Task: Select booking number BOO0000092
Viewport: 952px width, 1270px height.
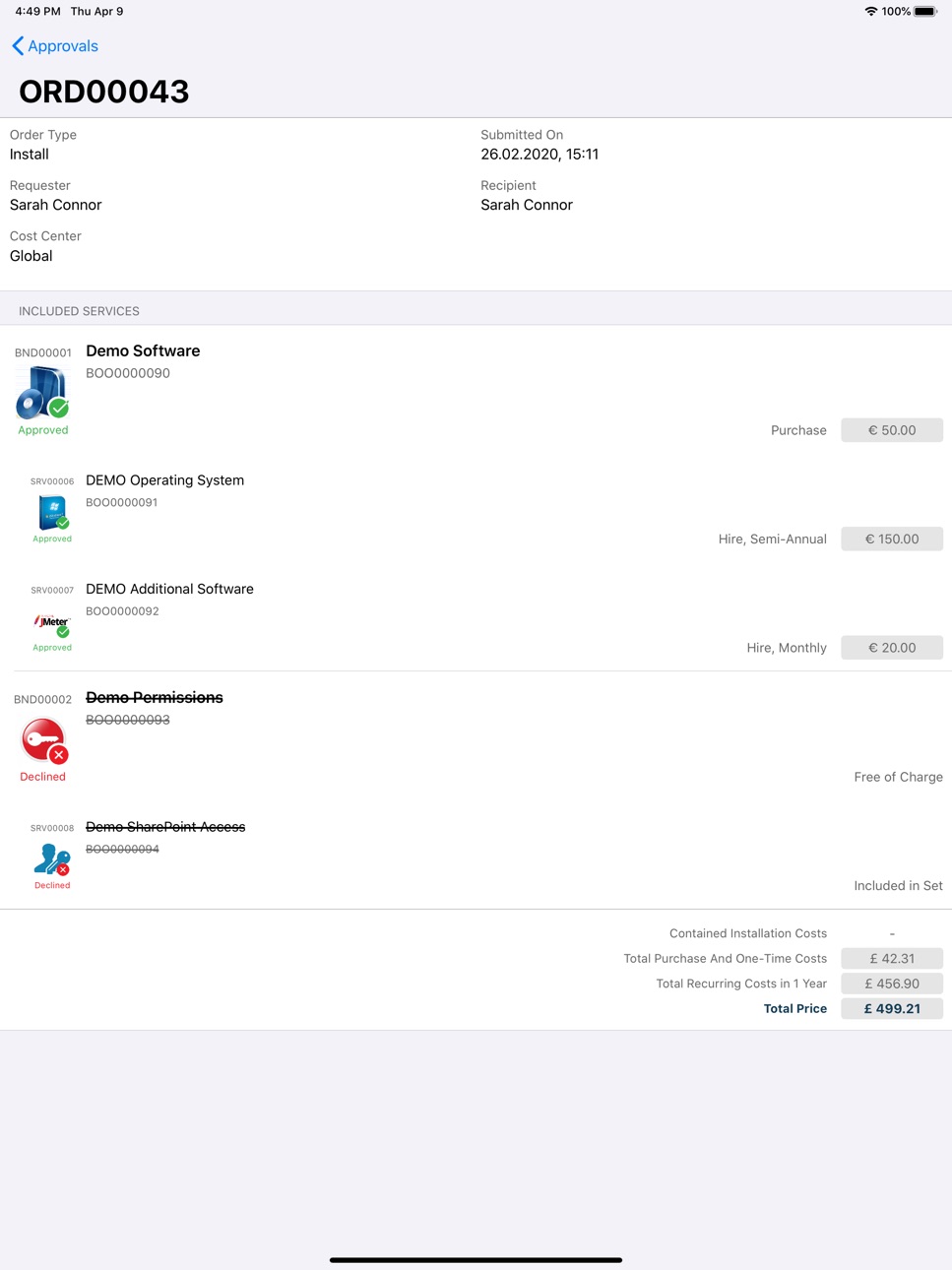Action: click(122, 611)
